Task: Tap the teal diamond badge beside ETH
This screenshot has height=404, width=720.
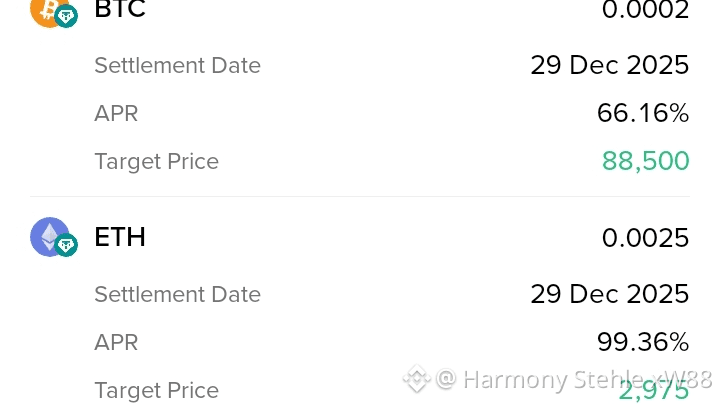Action: (66, 245)
